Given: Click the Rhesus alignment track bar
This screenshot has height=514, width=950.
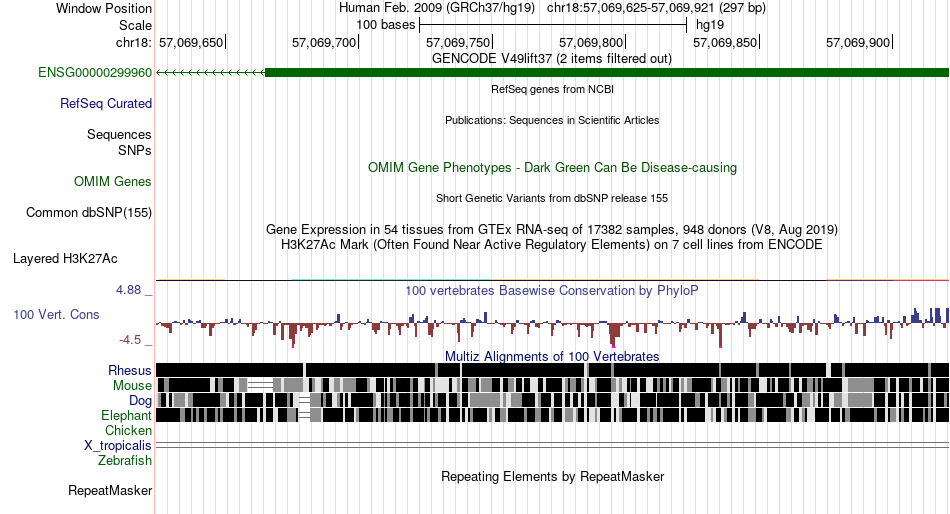Looking at the screenshot, I should 552,370.
